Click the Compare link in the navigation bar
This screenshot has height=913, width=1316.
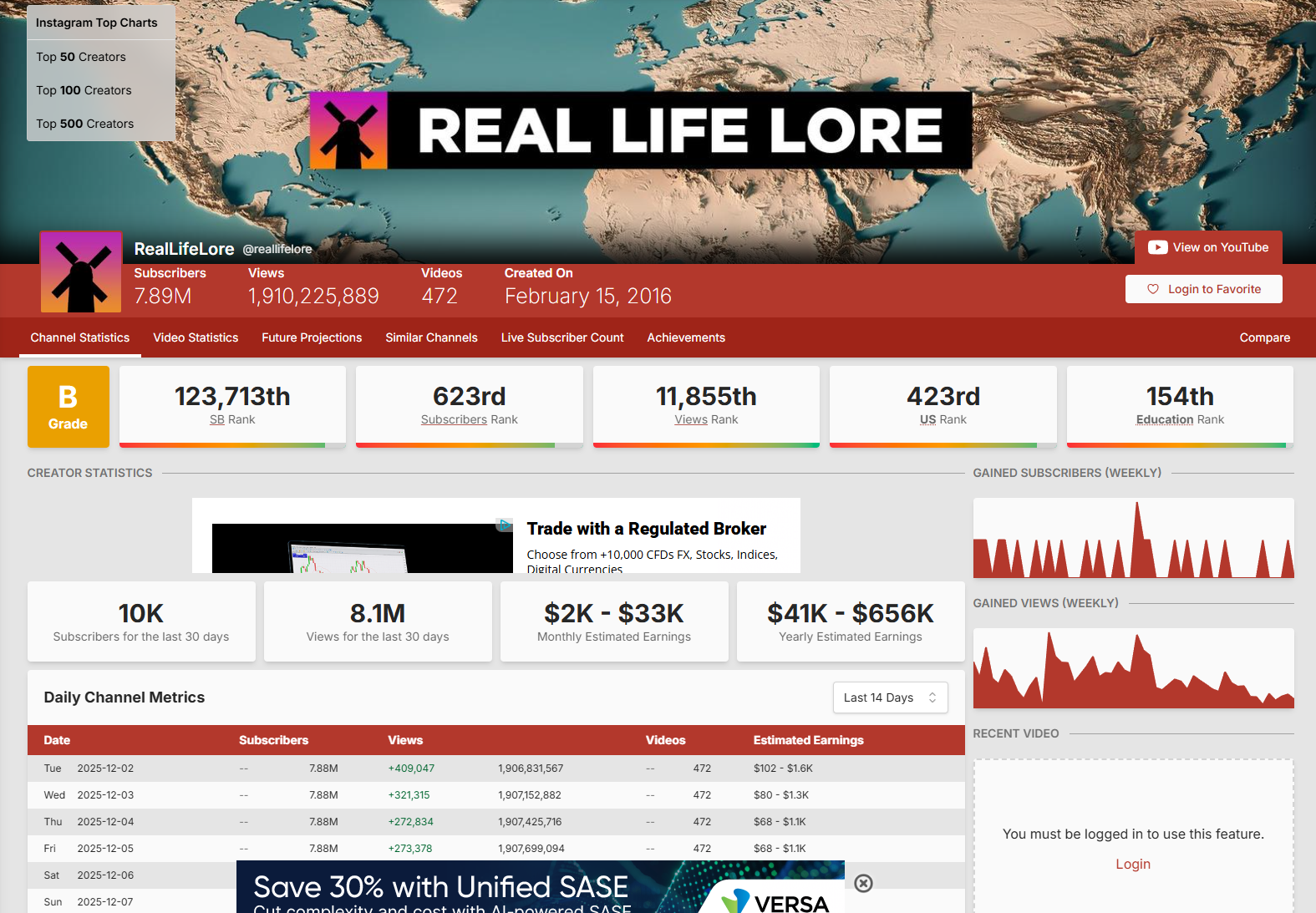(1264, 337)
